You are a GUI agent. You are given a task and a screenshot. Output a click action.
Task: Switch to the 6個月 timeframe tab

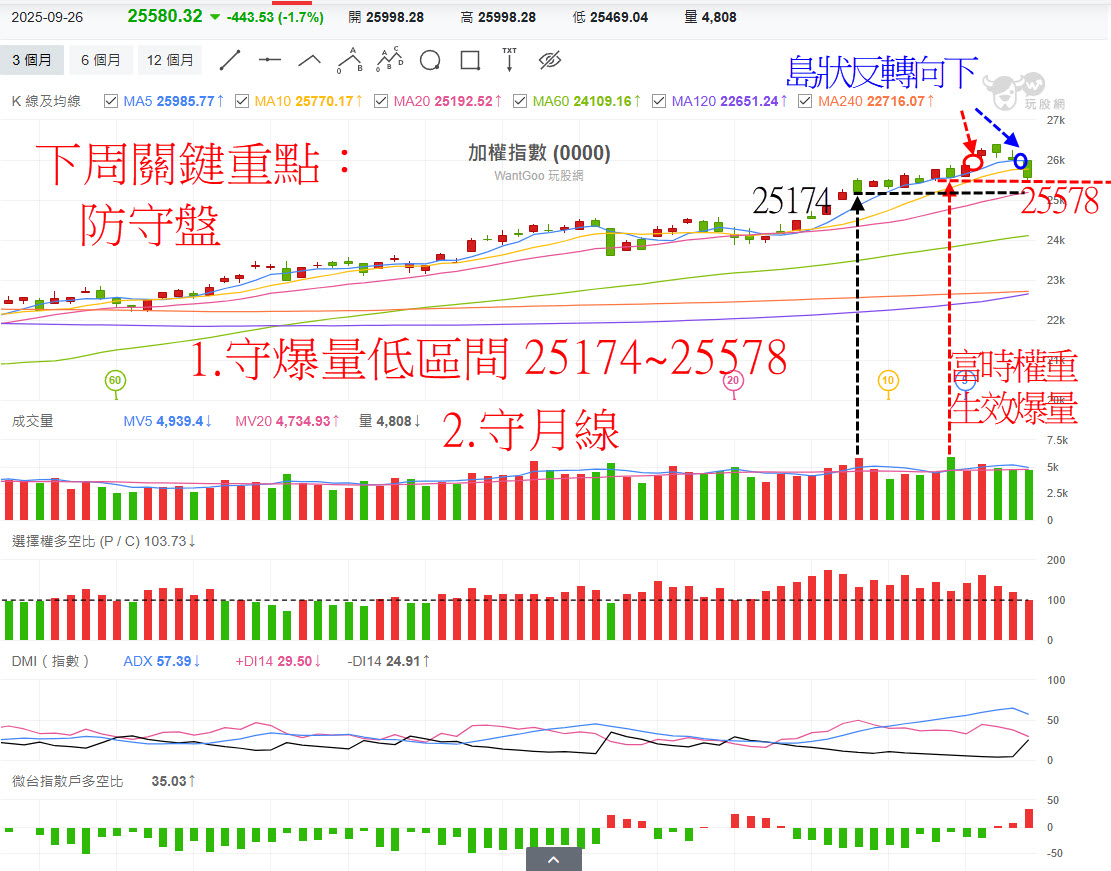(100, 60)
